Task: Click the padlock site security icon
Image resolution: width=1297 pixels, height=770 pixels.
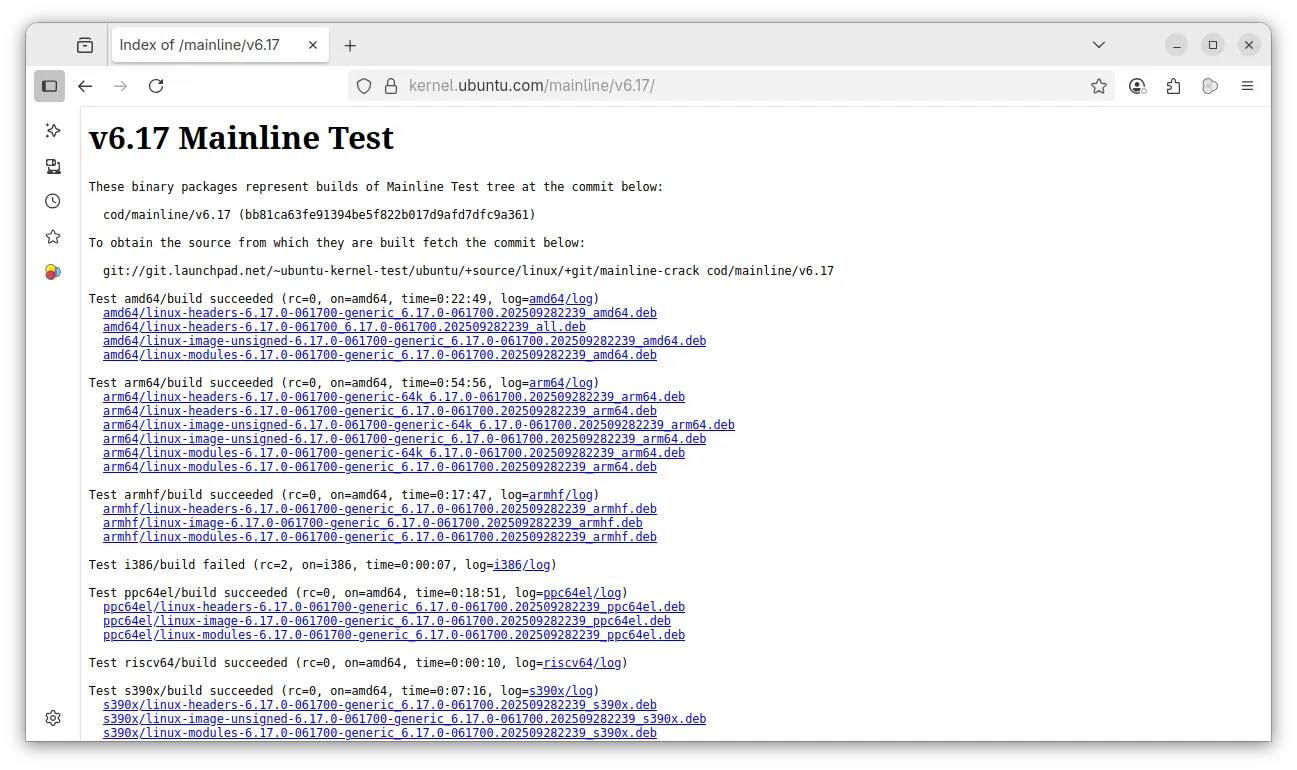Action: pyautogui.click(x=390, y=86)
